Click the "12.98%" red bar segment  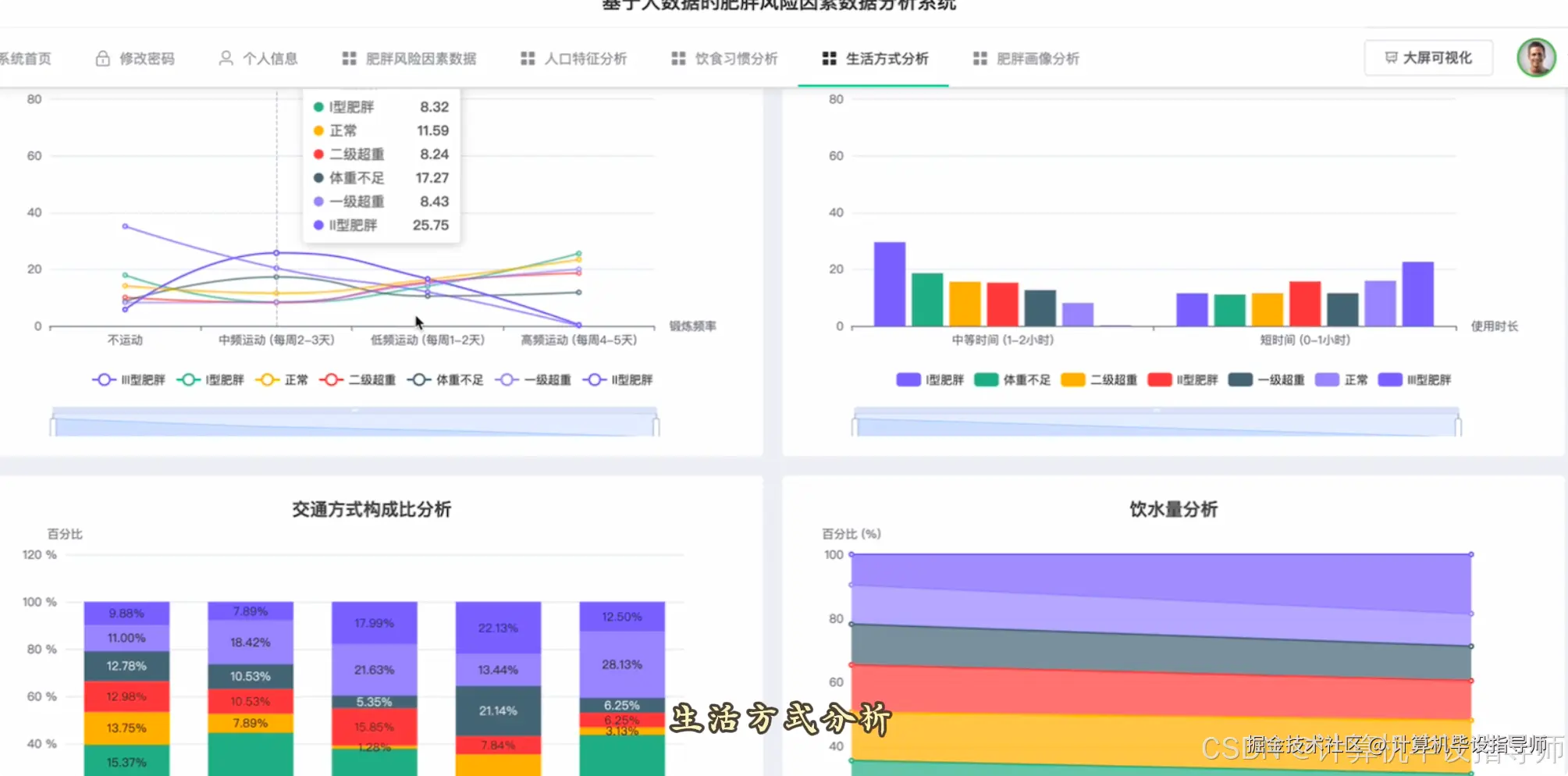coord(126,696)
